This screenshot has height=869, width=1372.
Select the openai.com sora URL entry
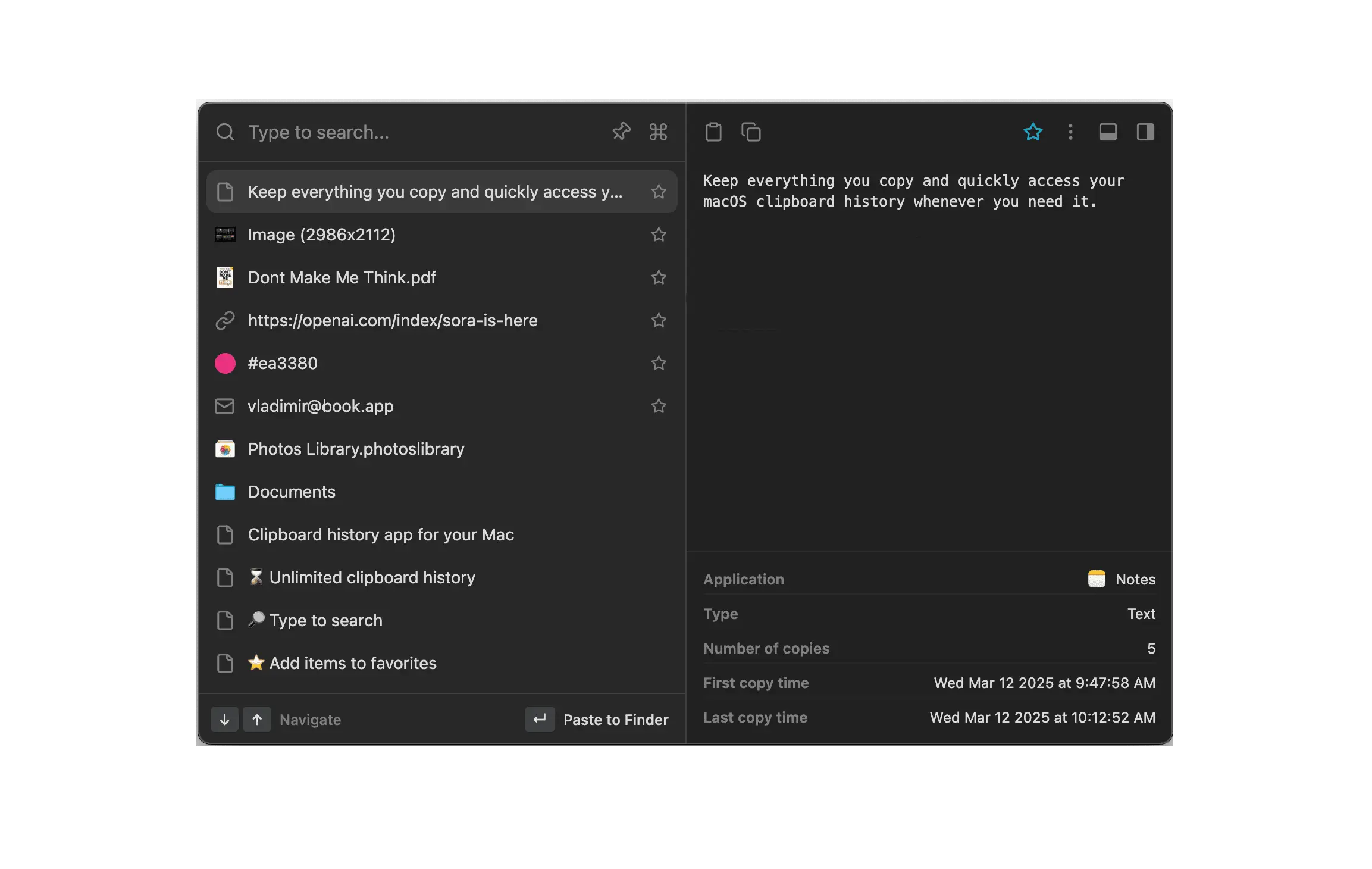coord(393,320)
